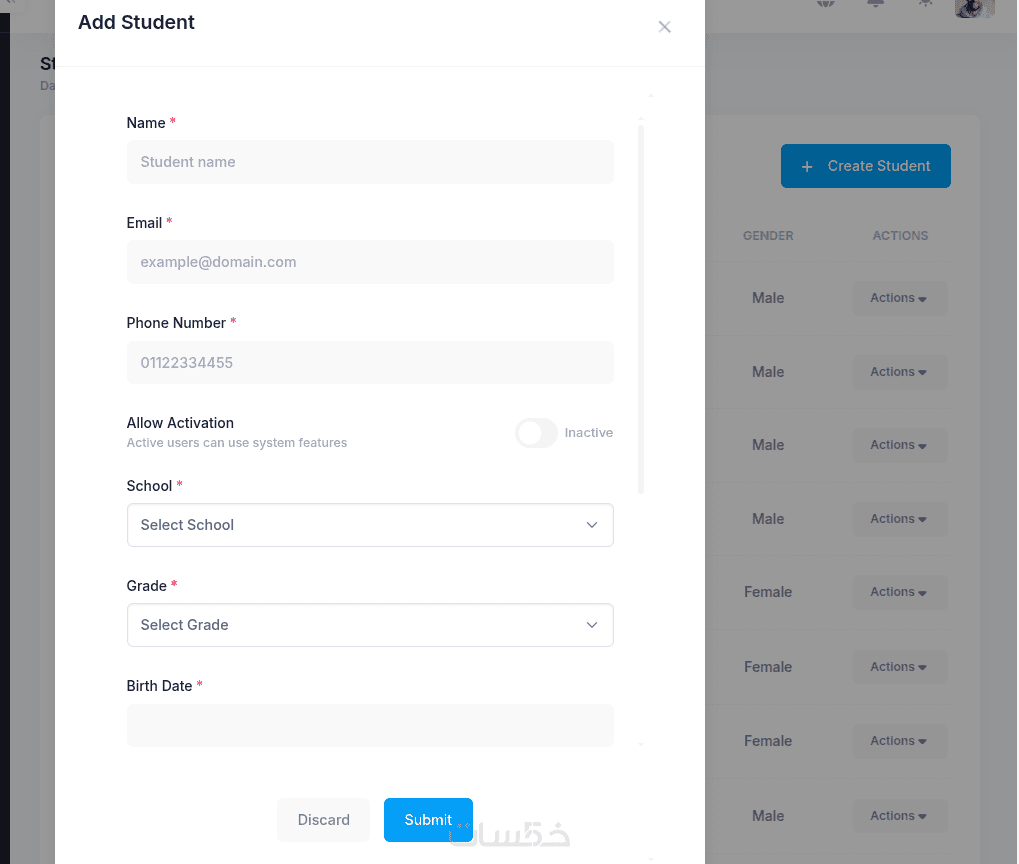Open the notifications bell
1019x864 pixels.
point(876,3)
